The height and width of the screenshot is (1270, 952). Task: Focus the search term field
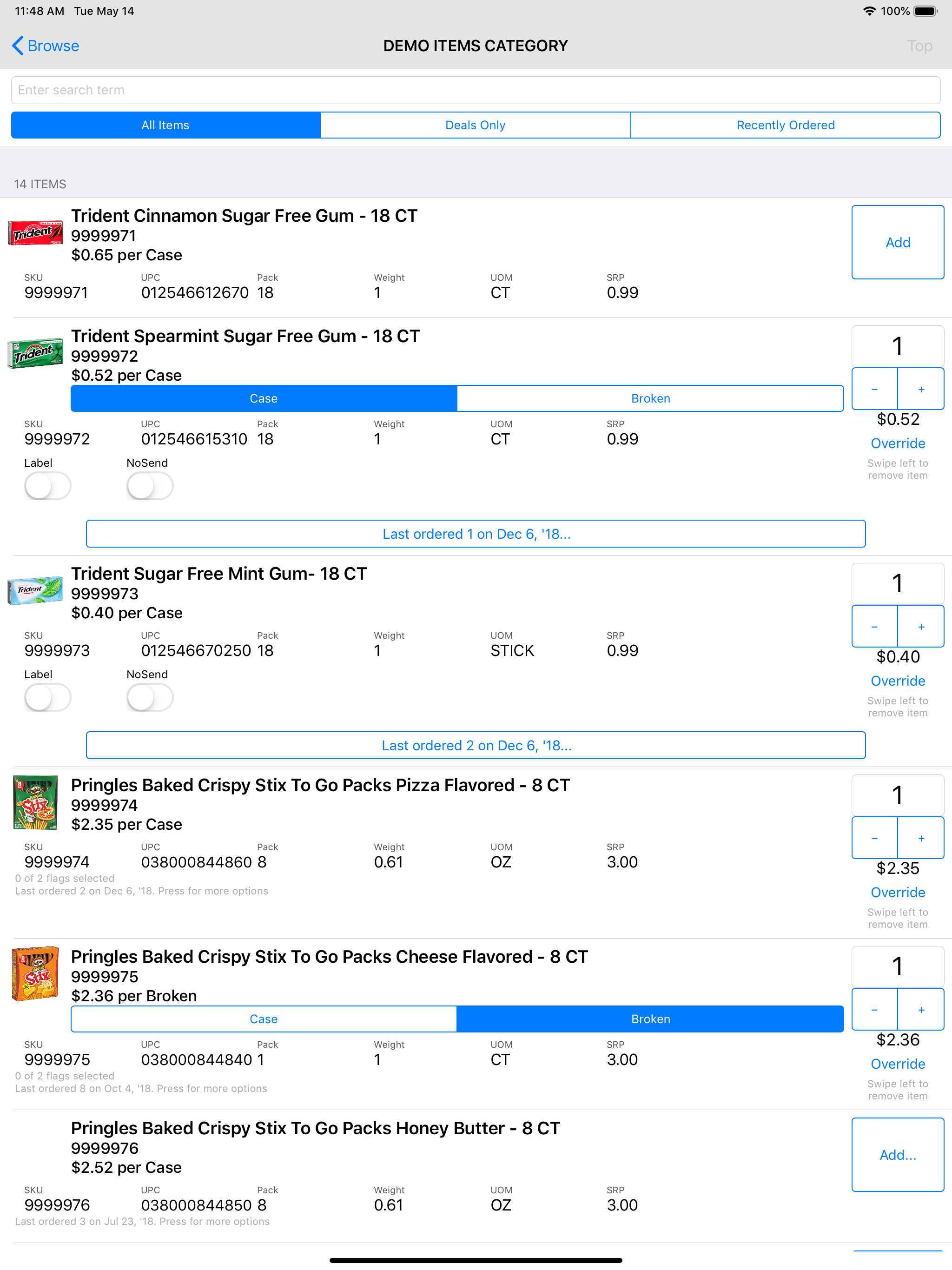476,90
